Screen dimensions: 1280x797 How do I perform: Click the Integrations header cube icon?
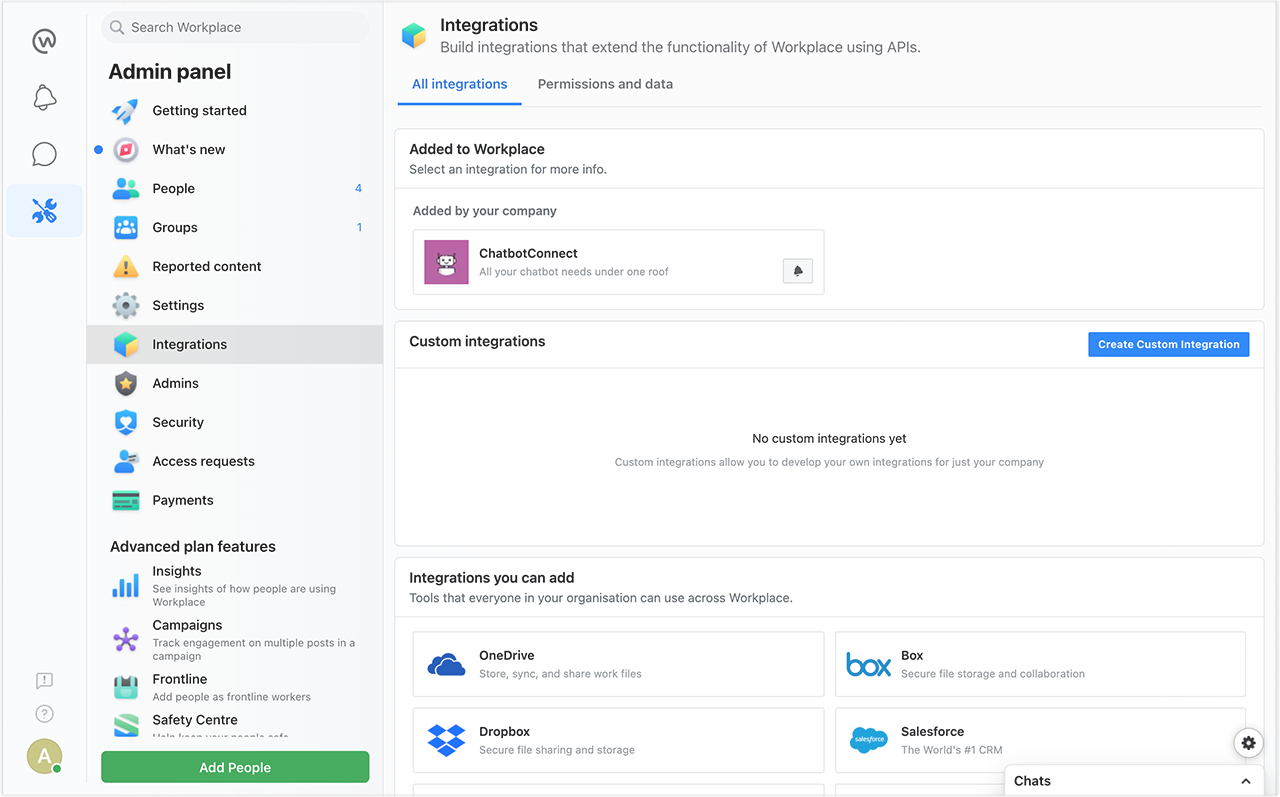pos(414,36)
